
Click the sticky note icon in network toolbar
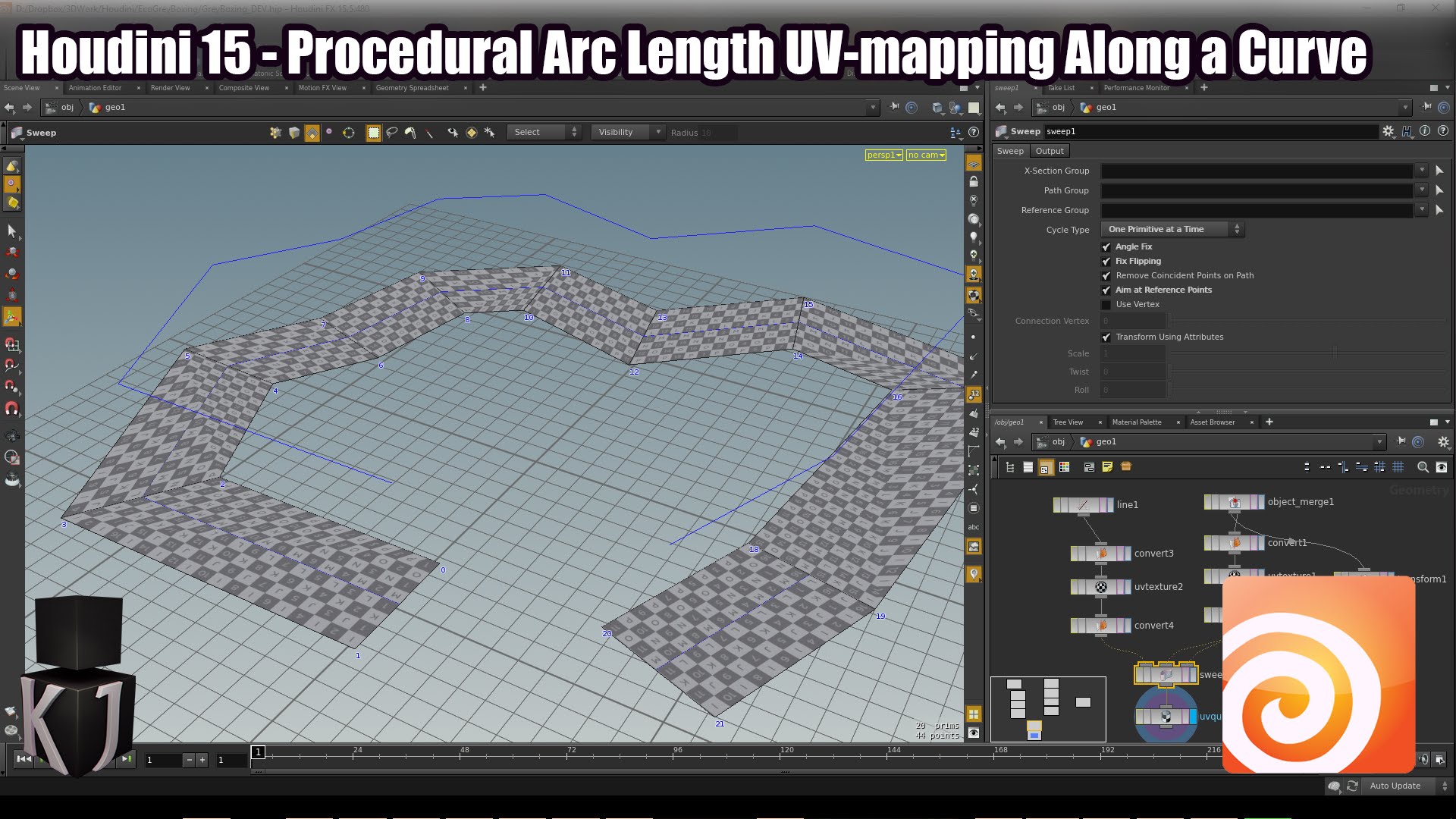click(1107, 467)
